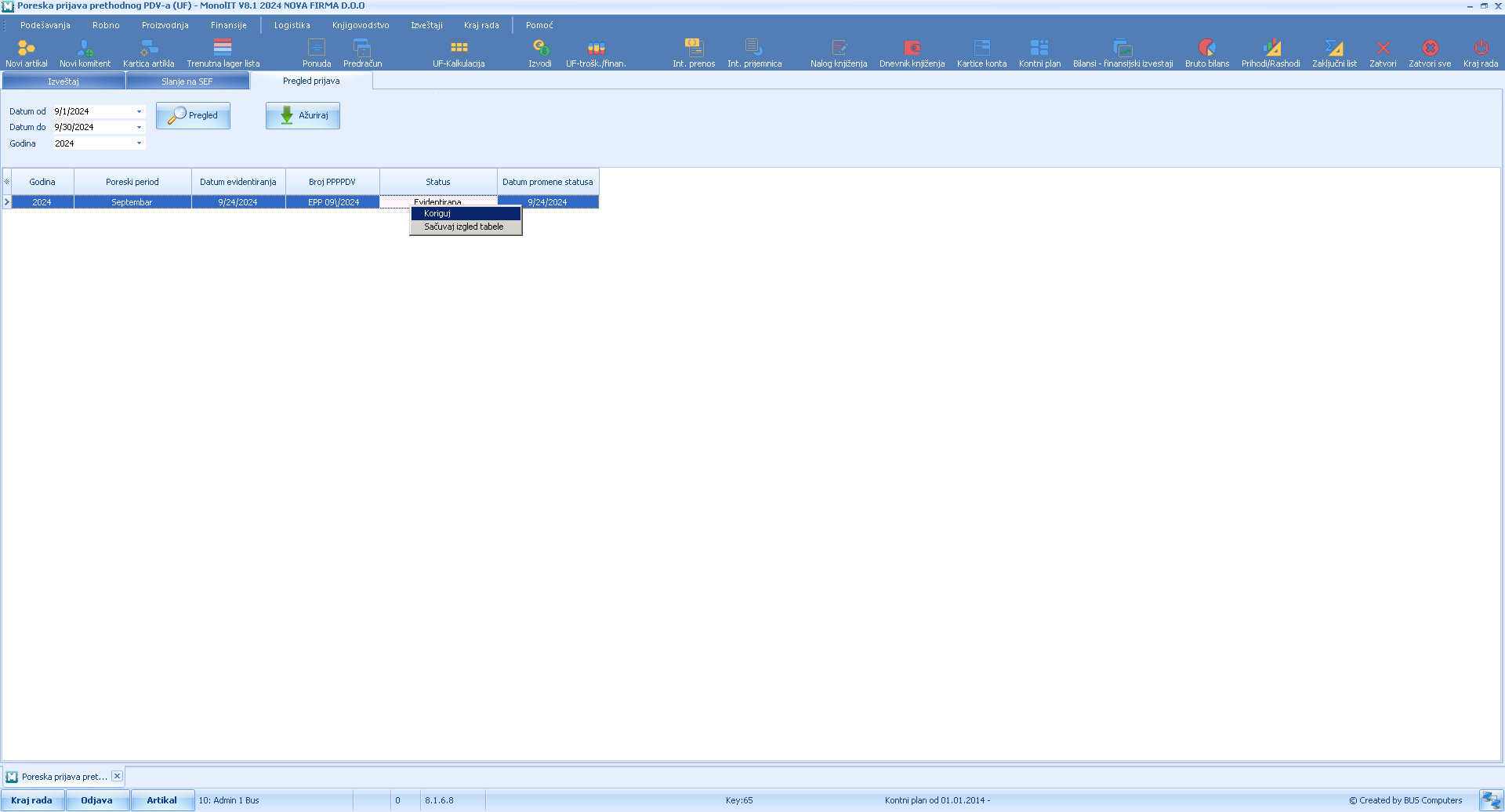The width and height of the screenshot is (1505, 812).
Task: Open the Logistika menu
Action: coord(292,25)
